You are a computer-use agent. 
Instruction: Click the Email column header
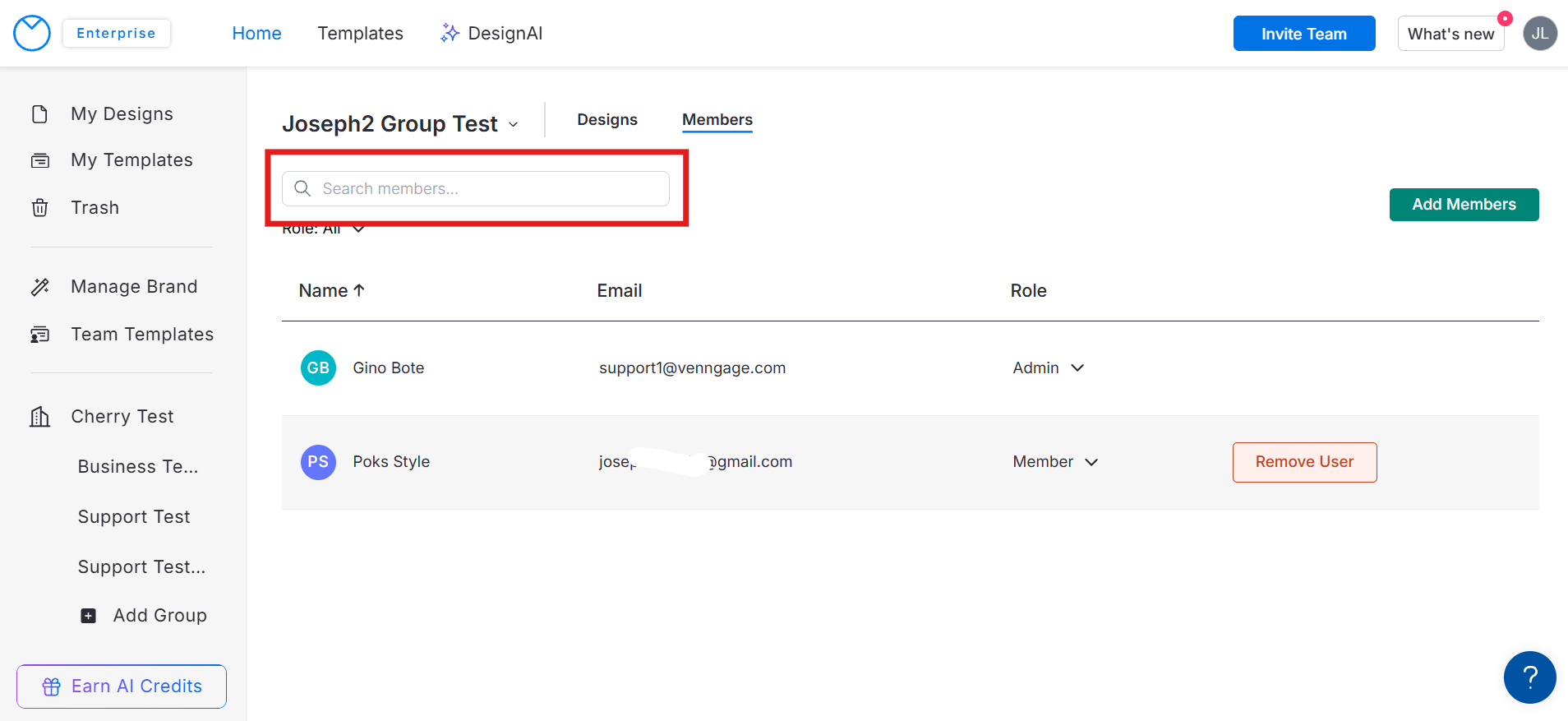[x=620, y=290]
